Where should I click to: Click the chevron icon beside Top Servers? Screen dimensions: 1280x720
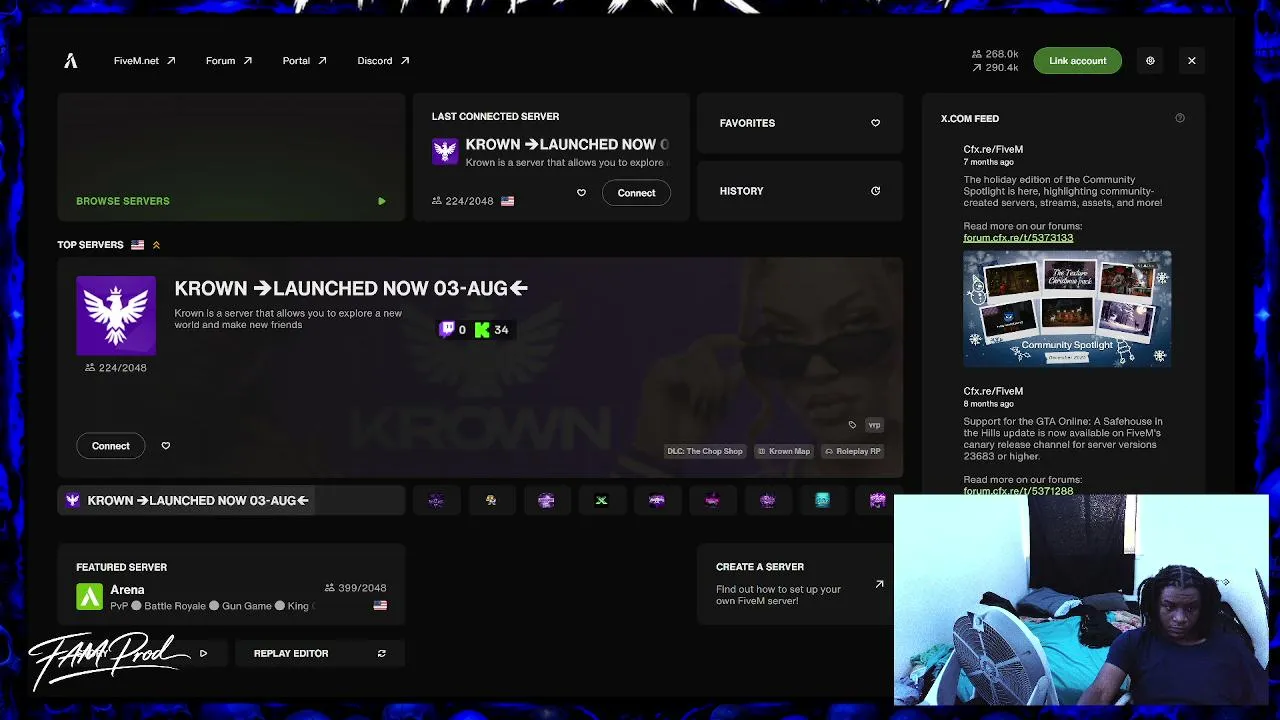[x=156, y=245]
